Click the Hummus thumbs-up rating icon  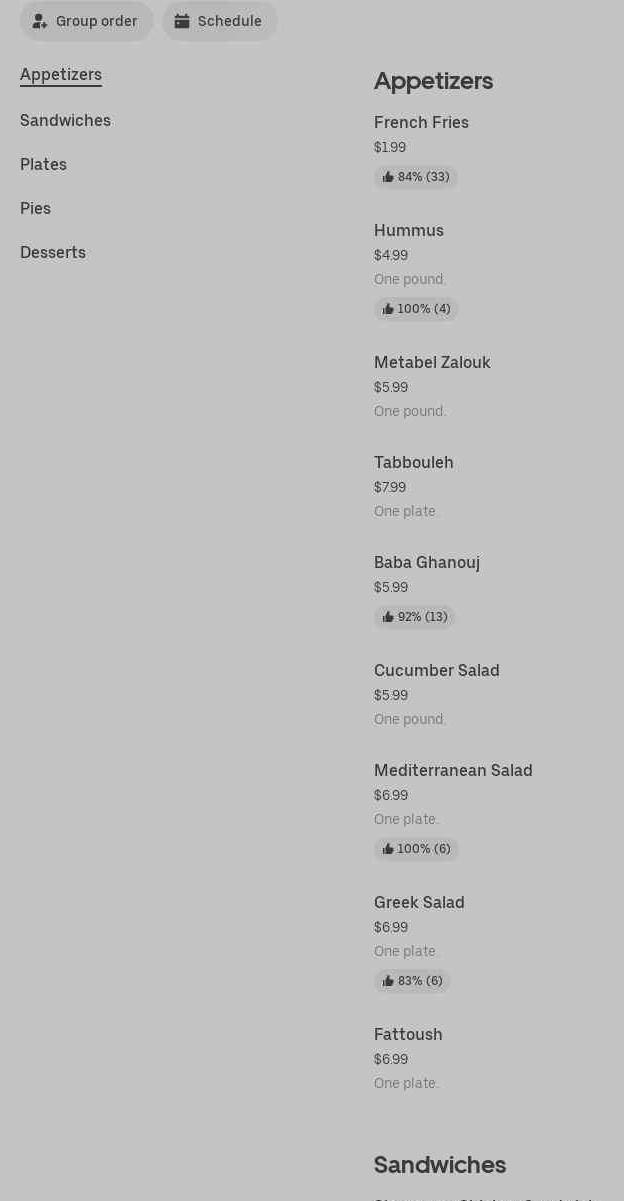[x=388, y=309]
